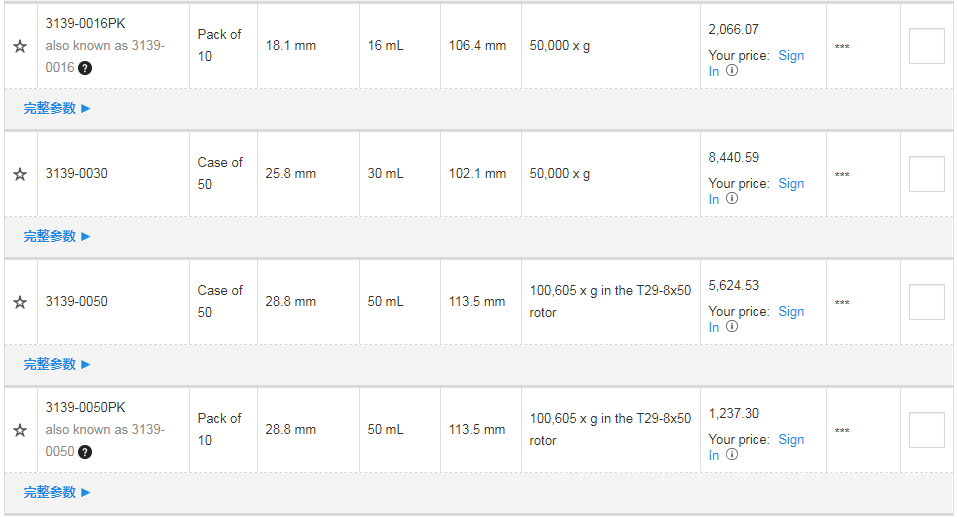Show 完整参数 below product 3139-0050

[x=57, y=364]
